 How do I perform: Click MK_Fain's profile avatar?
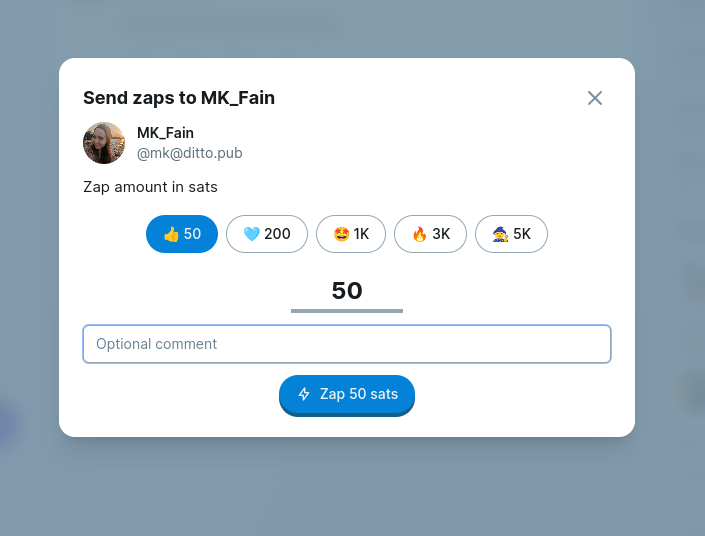point(104,143)
